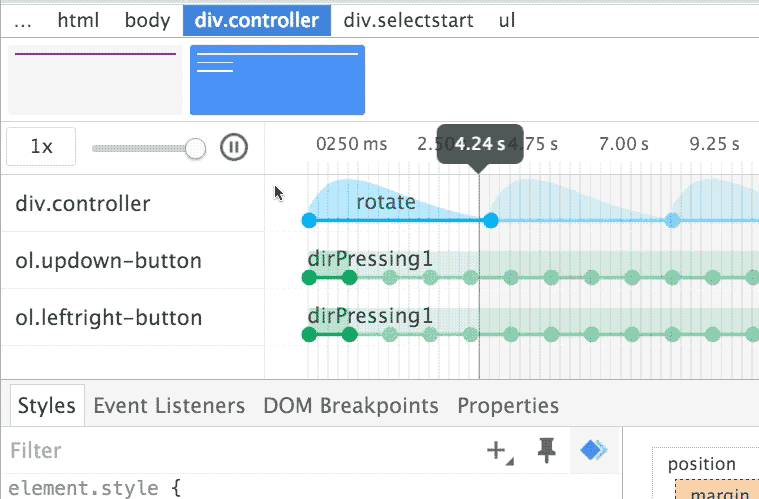This screenshot has width=759, height=499.
Task: Select the ol.updown-button animation row
Action: click(x=108, y=261)
